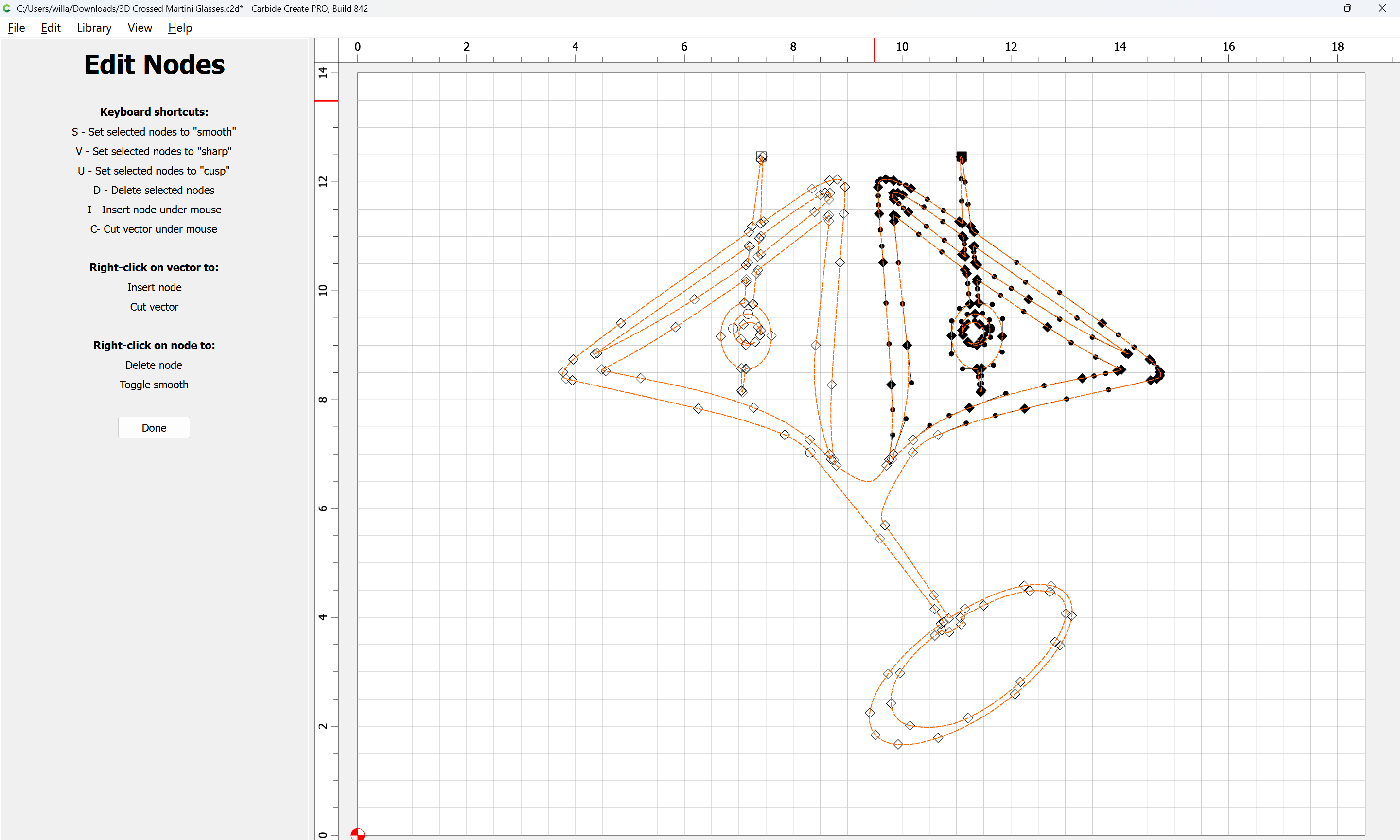This screenshot has width=1400, height=840.
Task: Open the Library menu
Action: (94, 28)
